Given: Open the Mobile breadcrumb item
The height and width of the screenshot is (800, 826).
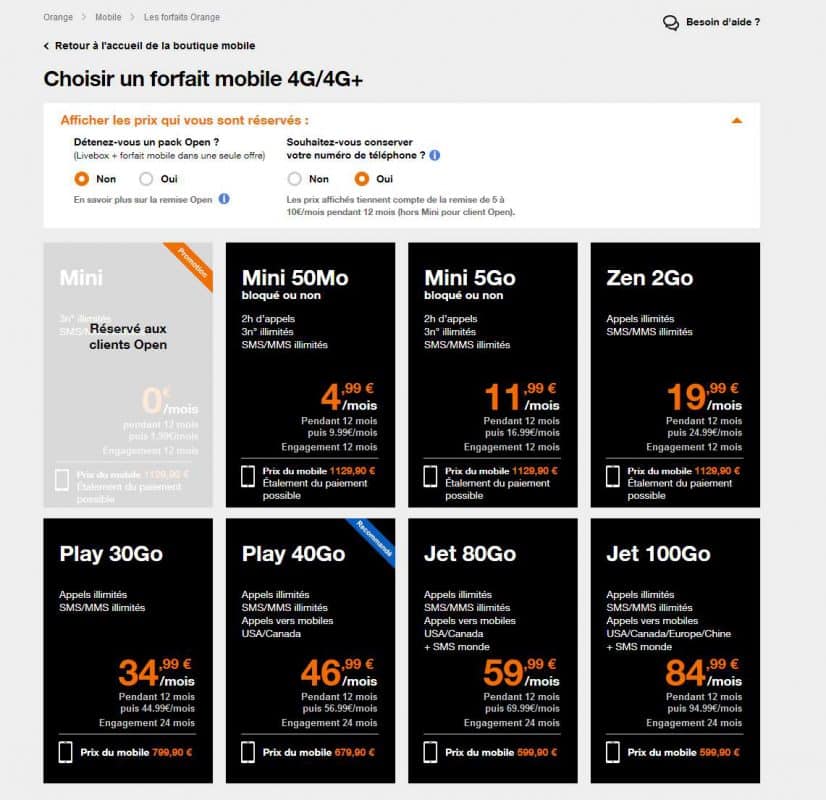Looking at the screenshot, I should [x=108, y=17].
